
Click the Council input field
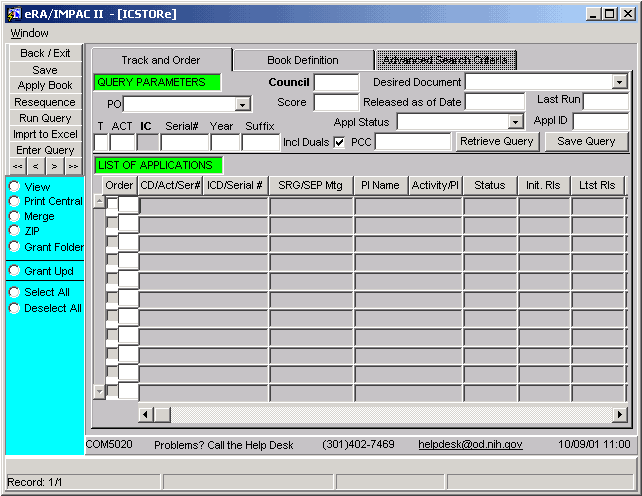click(336, 82)
